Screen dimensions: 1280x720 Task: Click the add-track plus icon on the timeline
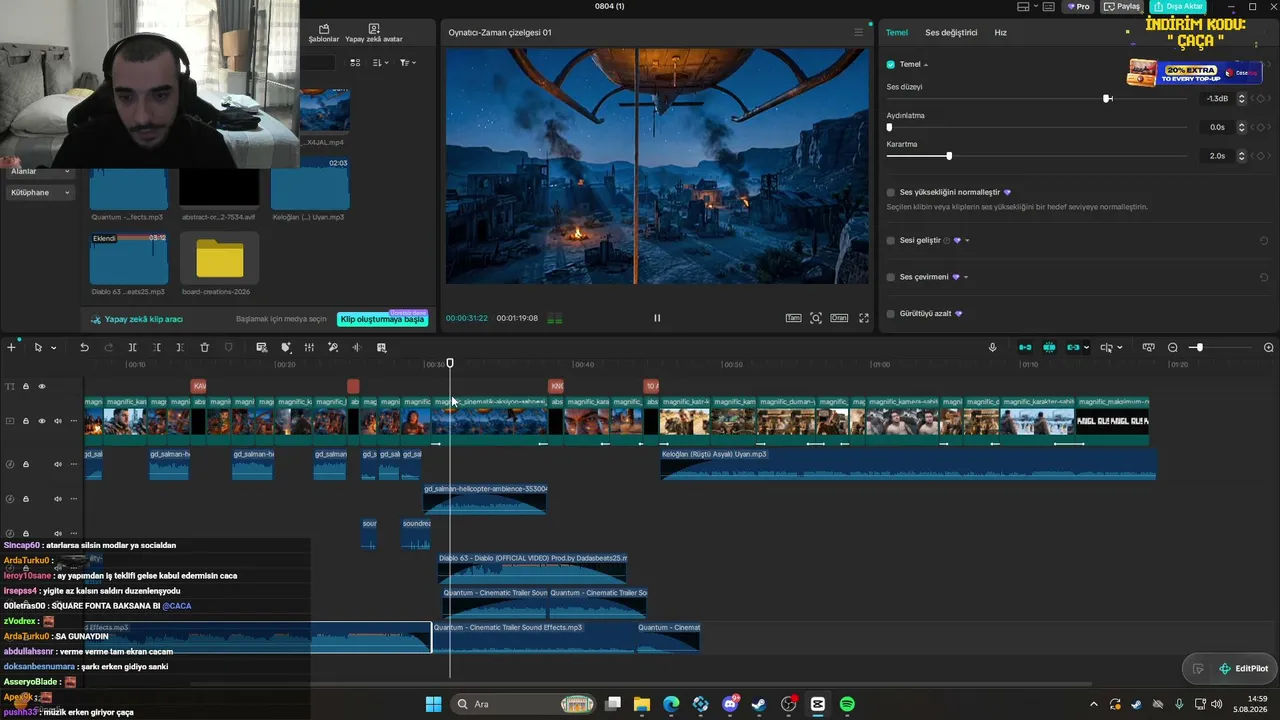tap(11, 347)
